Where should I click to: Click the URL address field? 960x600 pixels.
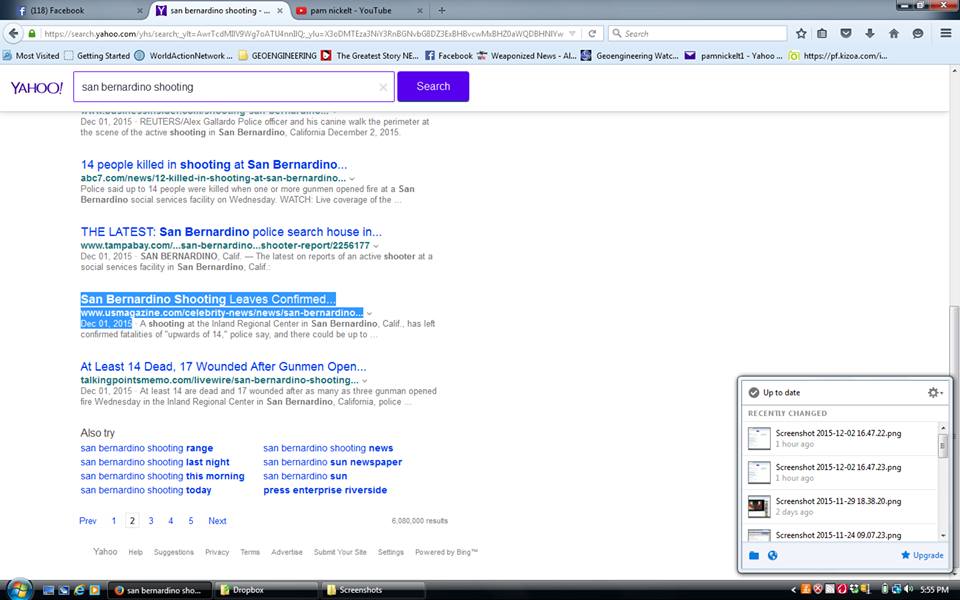303,34
